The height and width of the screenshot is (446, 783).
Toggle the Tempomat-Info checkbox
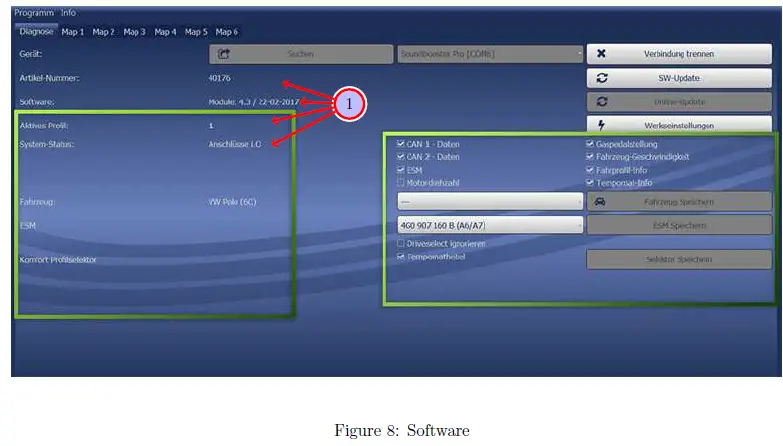(x=590, y=183)
